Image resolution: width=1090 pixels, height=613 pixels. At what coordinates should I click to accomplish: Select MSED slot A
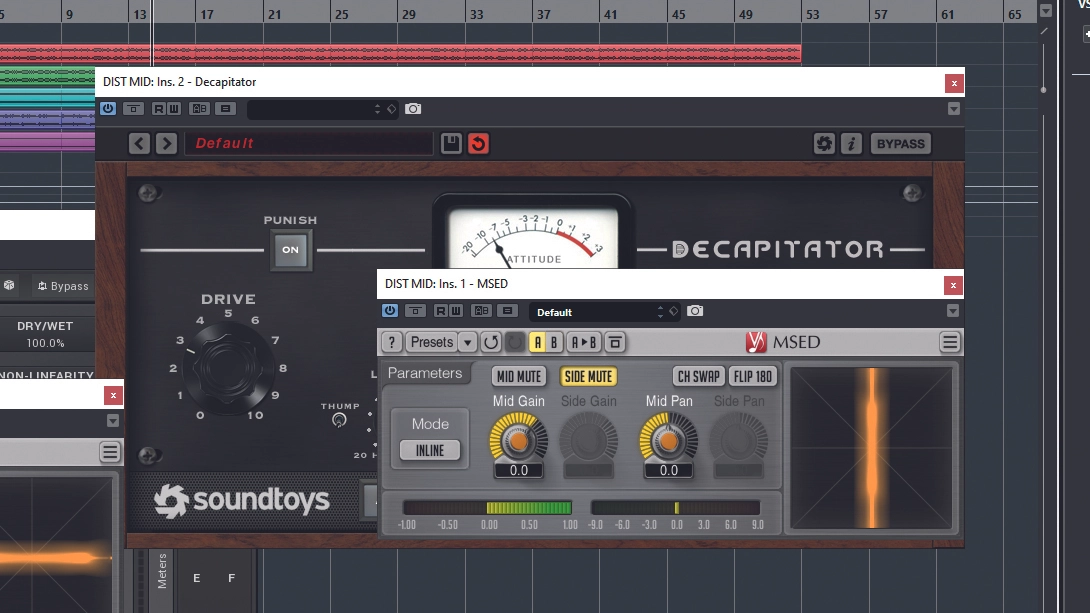[537, 342]
